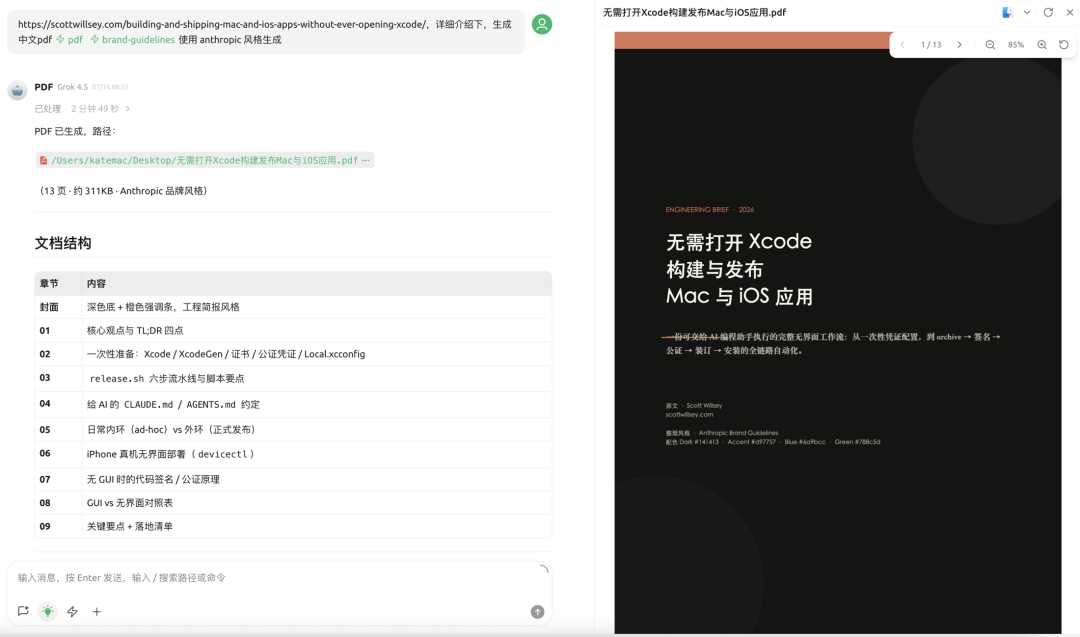Click scottwillsey.com on the PDF cover

tap(689, 415)
